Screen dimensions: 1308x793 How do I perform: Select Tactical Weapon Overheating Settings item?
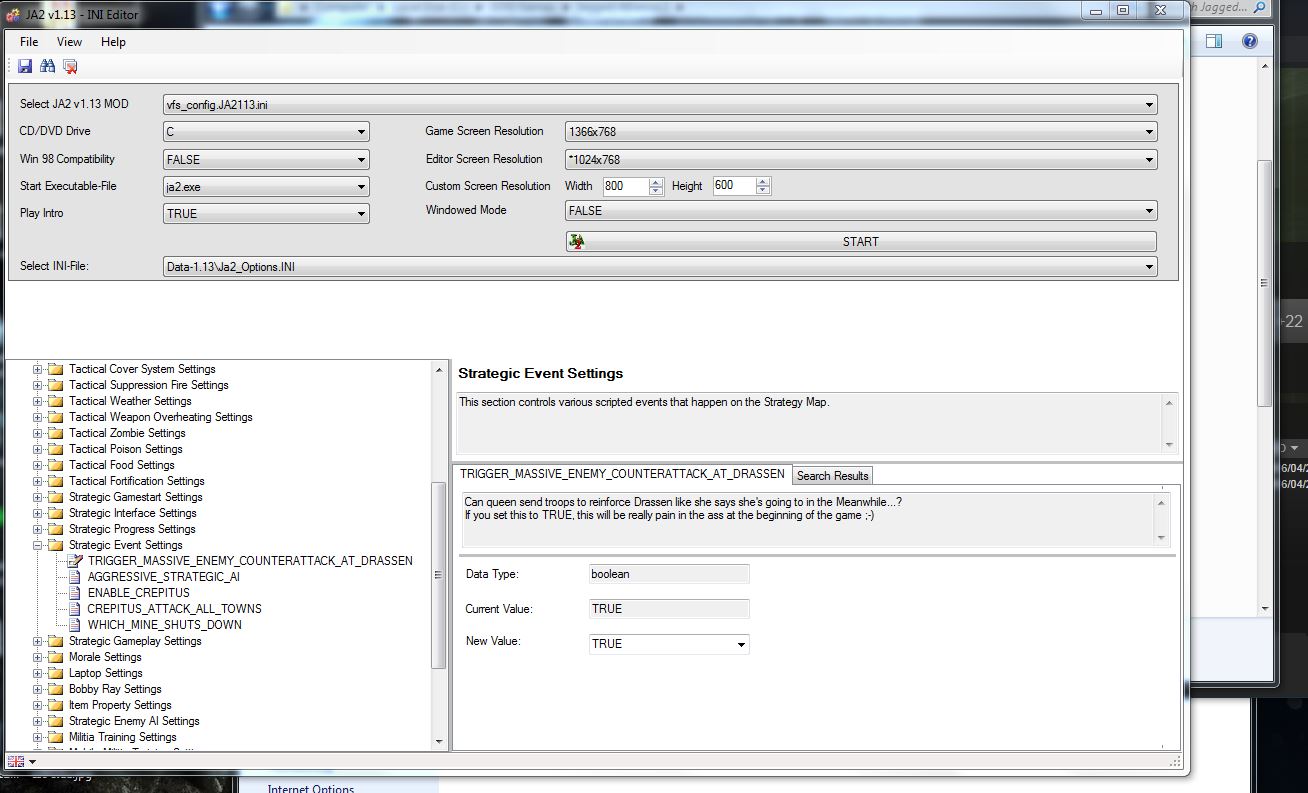tap(161, 417)
